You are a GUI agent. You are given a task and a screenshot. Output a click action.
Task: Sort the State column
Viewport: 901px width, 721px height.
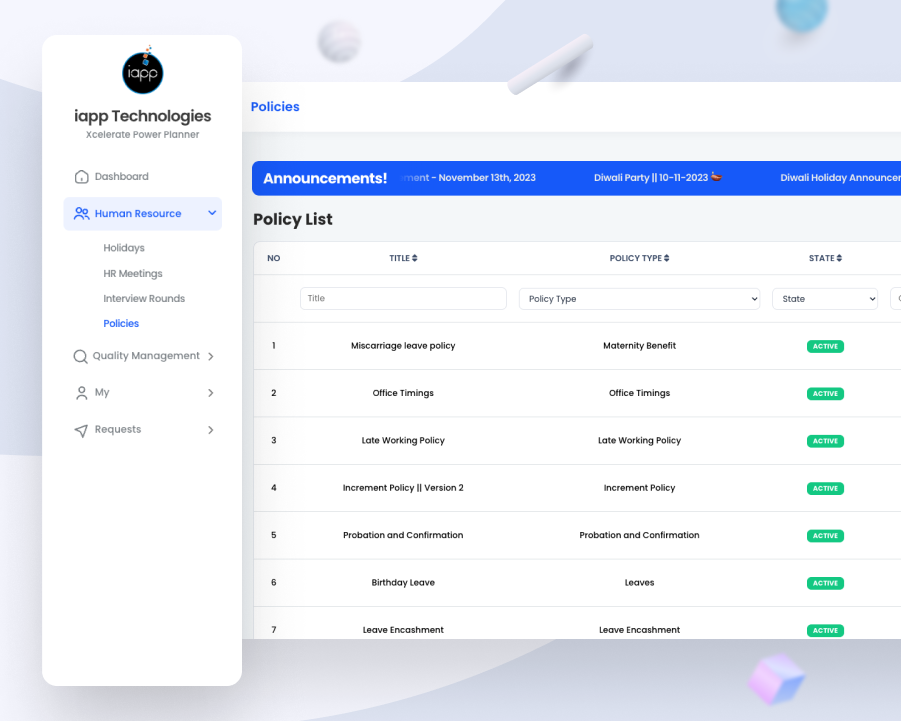pos(839,258)
